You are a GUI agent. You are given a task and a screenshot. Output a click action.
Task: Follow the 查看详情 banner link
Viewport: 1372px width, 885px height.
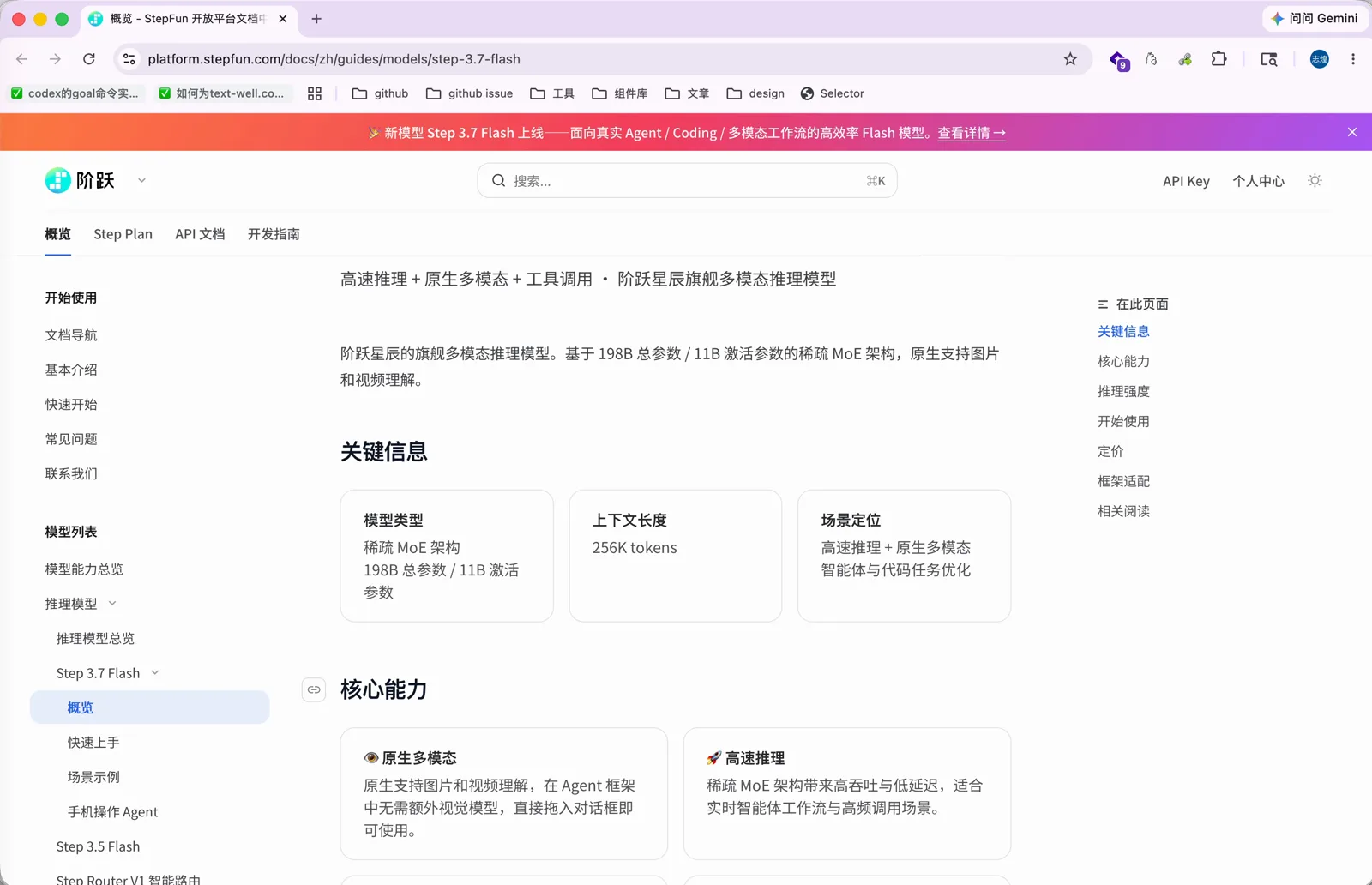(972, 133)
